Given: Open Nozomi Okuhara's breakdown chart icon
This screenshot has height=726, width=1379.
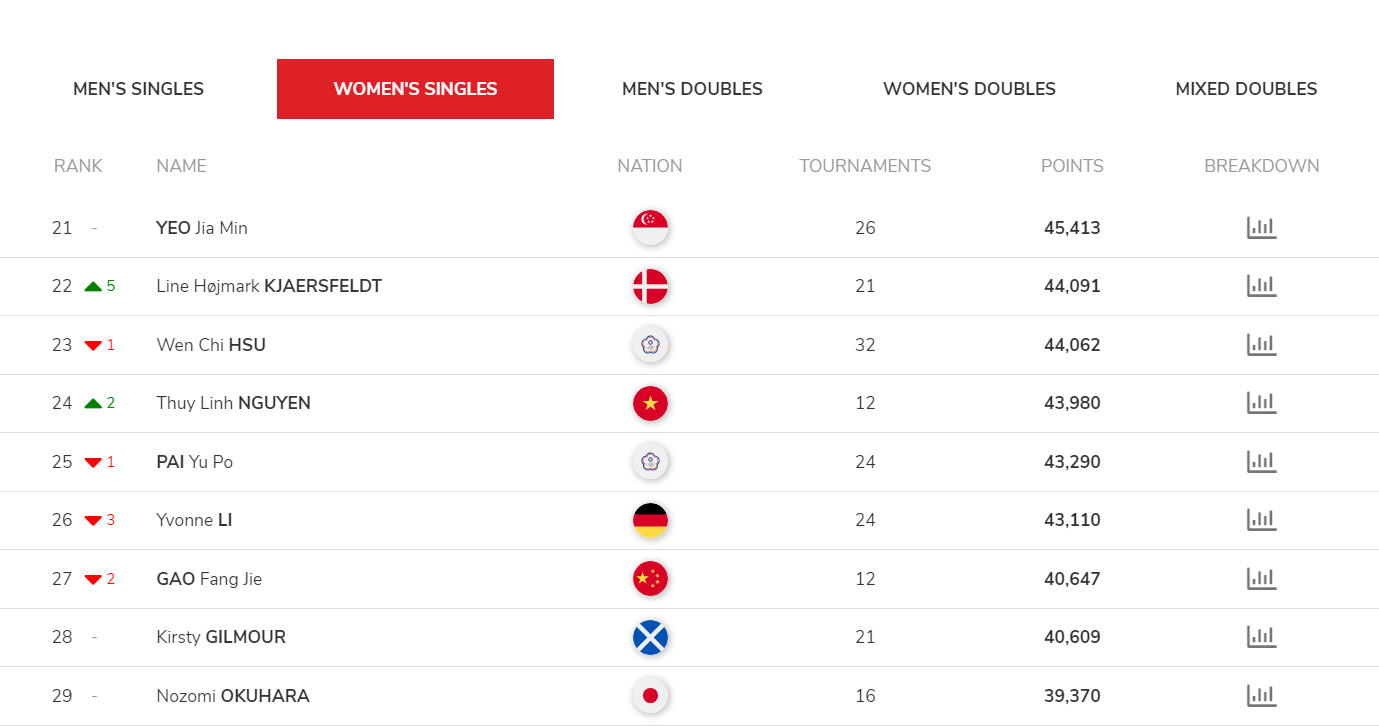Looking at the screenshot, I should tap(1261, 696).
